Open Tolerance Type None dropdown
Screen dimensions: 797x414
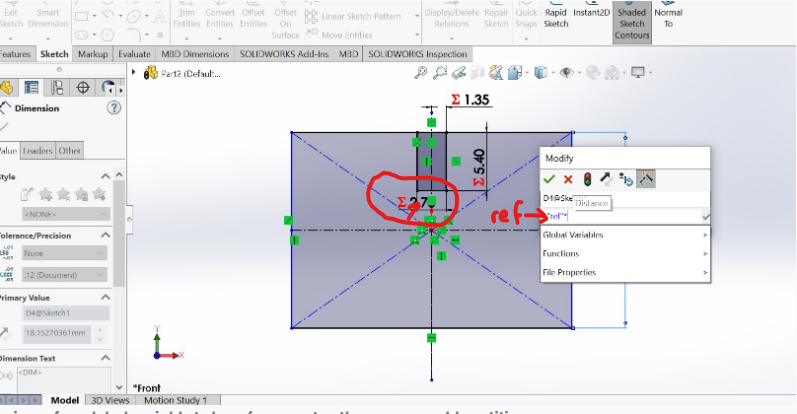(65, 253)
